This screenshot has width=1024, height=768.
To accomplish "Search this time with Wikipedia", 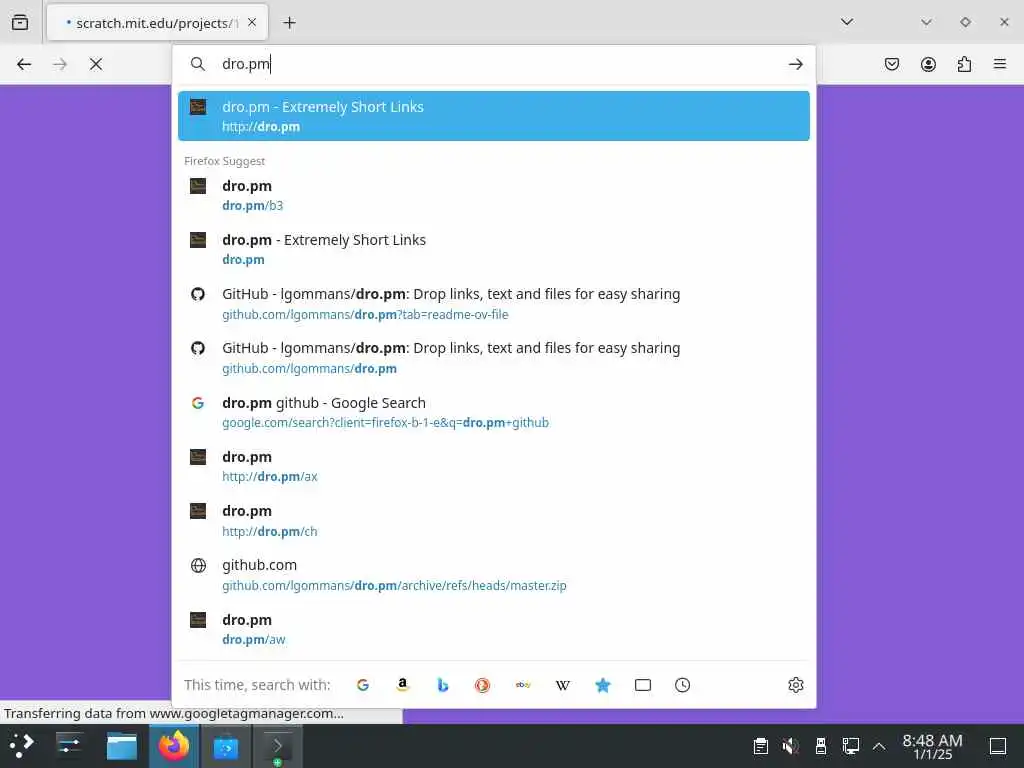I will click(563, 685).
